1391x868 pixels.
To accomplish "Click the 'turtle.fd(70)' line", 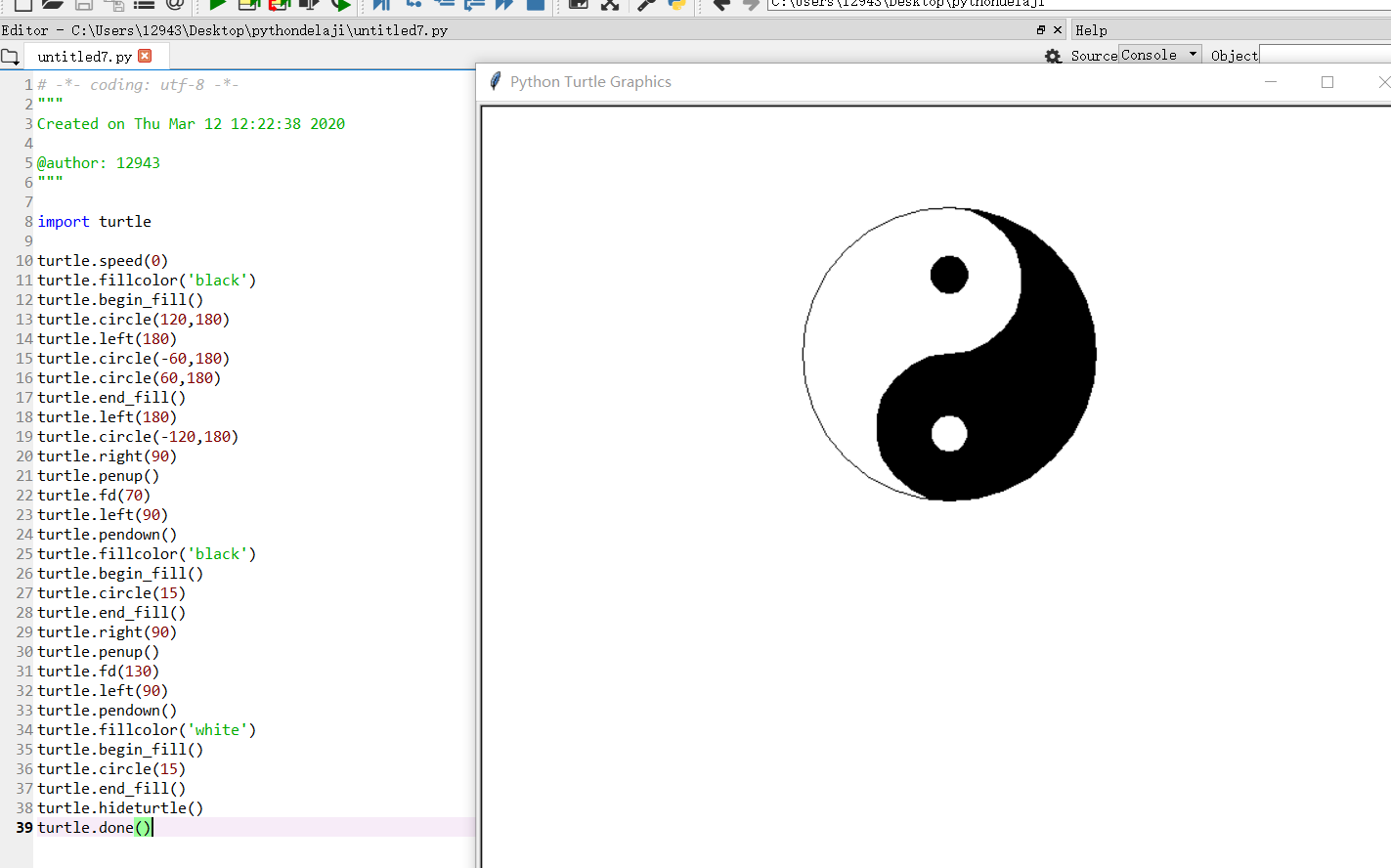I will (x=94, y=496).
